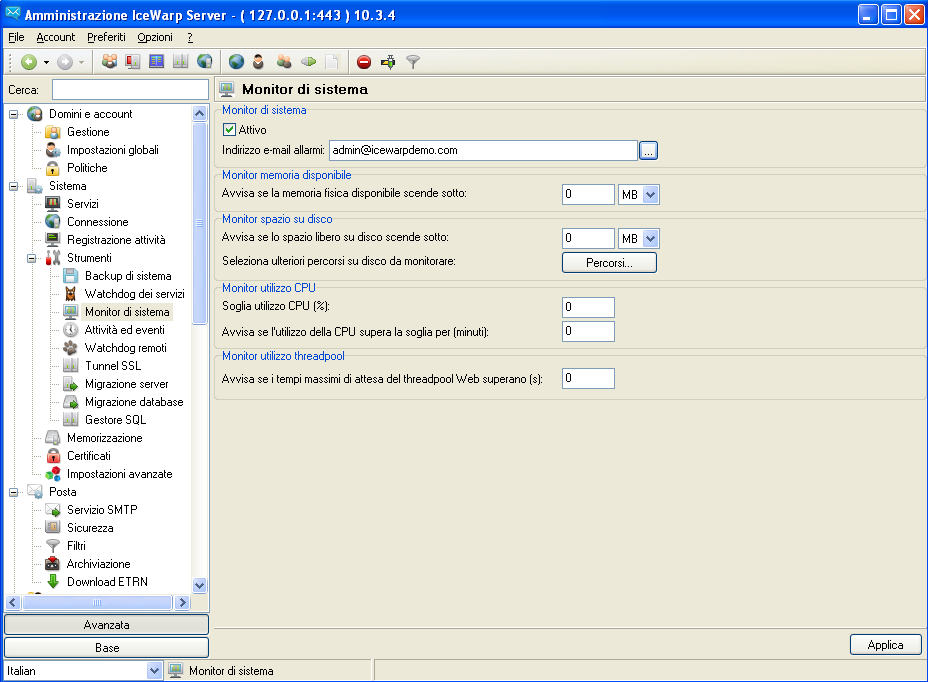The width and height of the screenshot is (928, 682).
Task: Click the Applica button
Action: coord(885,645)
